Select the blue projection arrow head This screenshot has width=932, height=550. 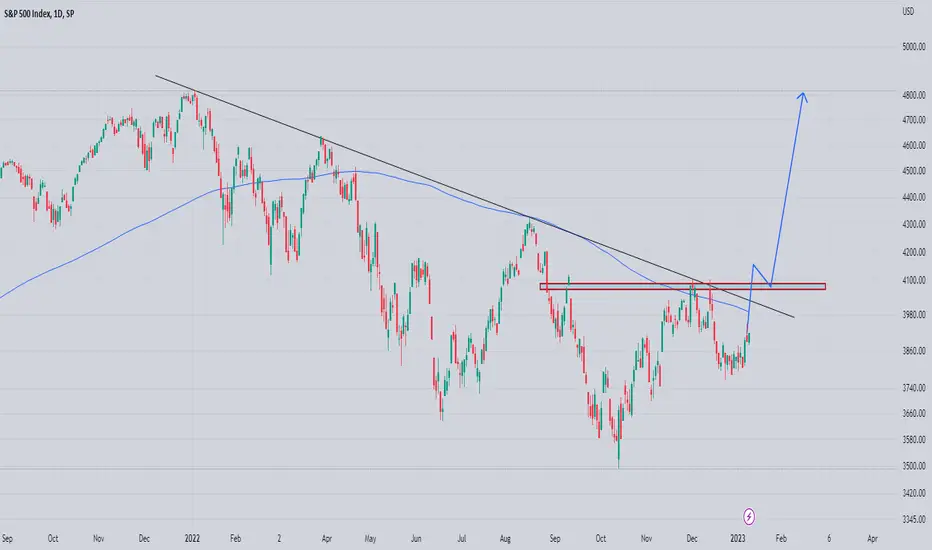[x=803, y=97]
